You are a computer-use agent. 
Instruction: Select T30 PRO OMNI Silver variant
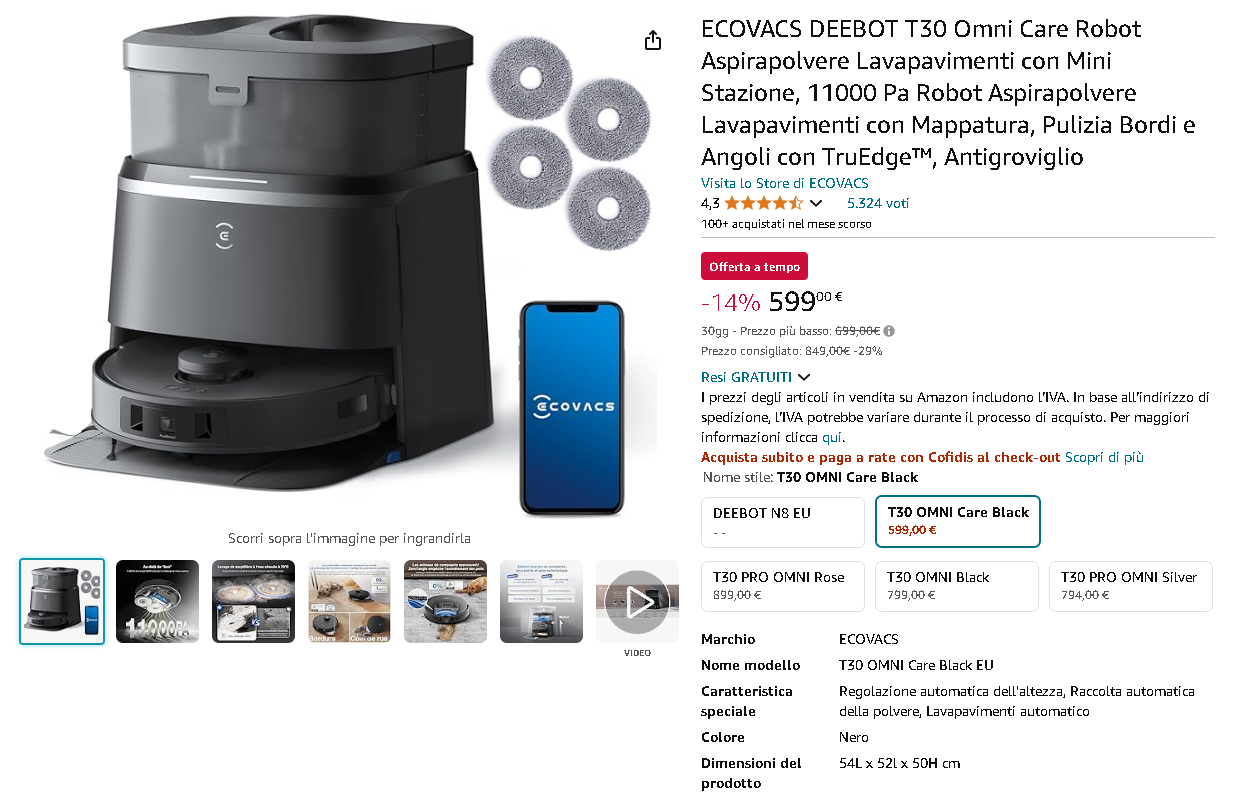[1130, 586]
